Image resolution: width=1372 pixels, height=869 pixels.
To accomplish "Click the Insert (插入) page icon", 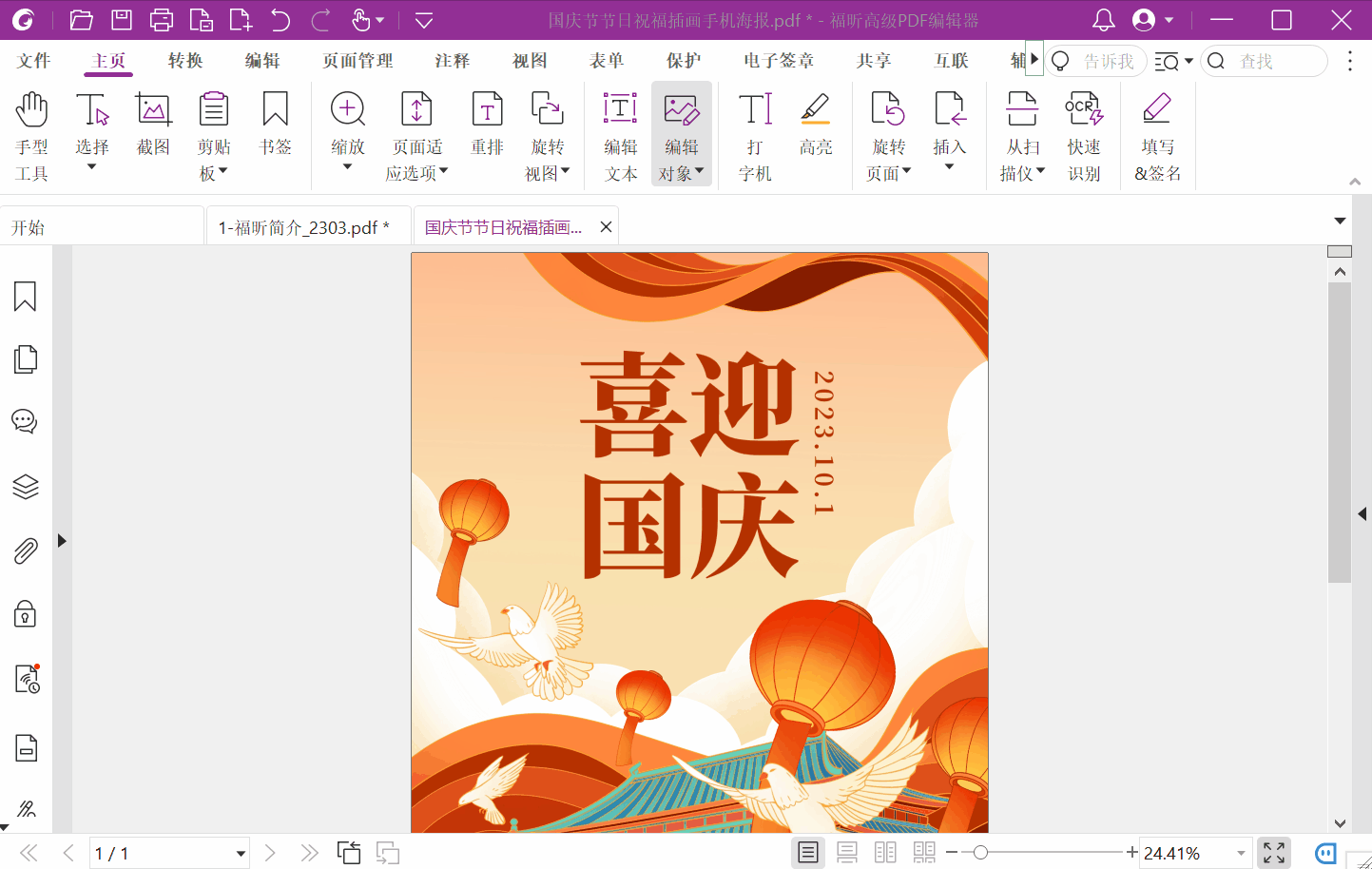I will pos(949,110).
